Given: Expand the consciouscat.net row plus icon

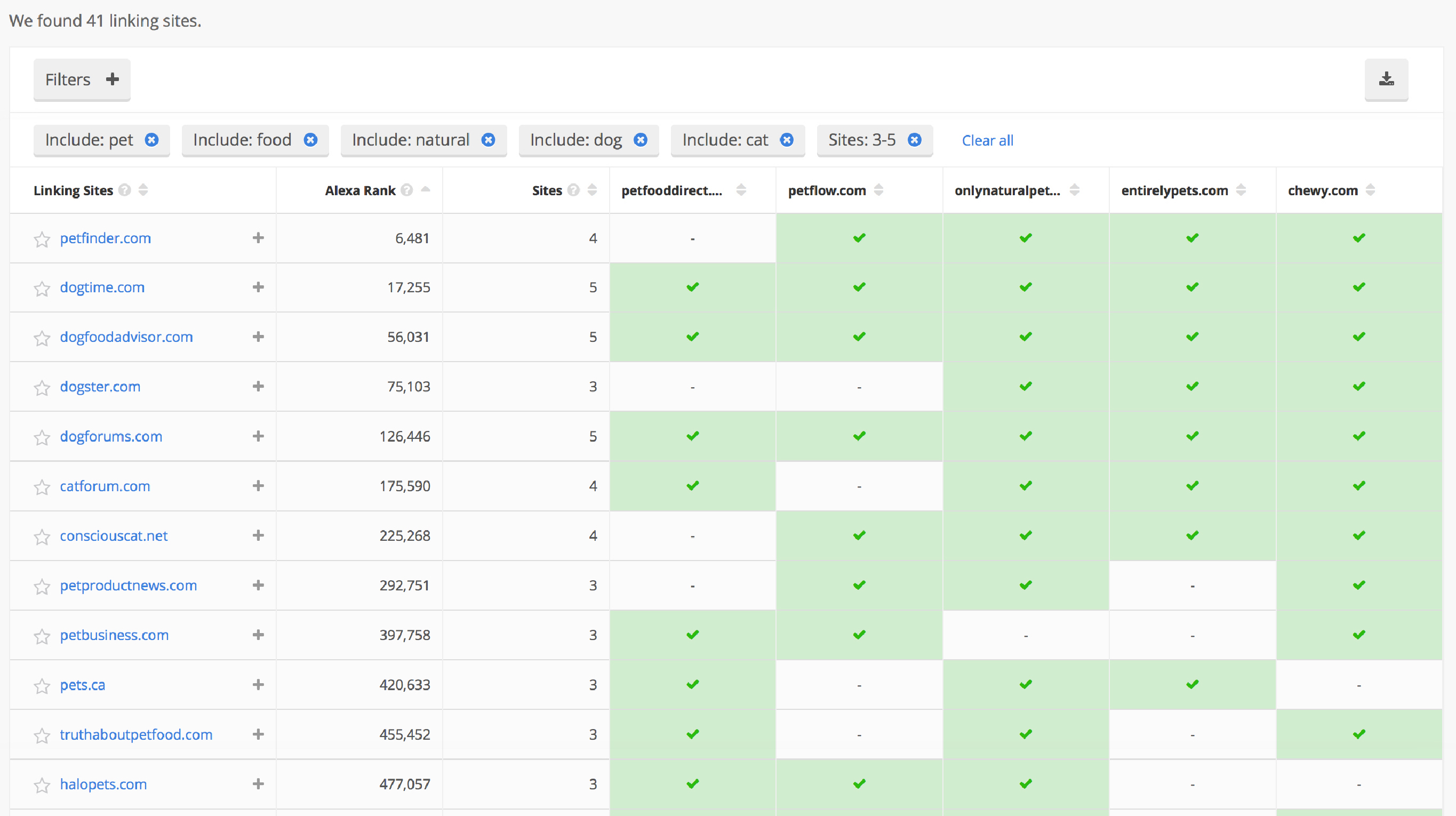Looking at the screenshot, I should (258, 535).
